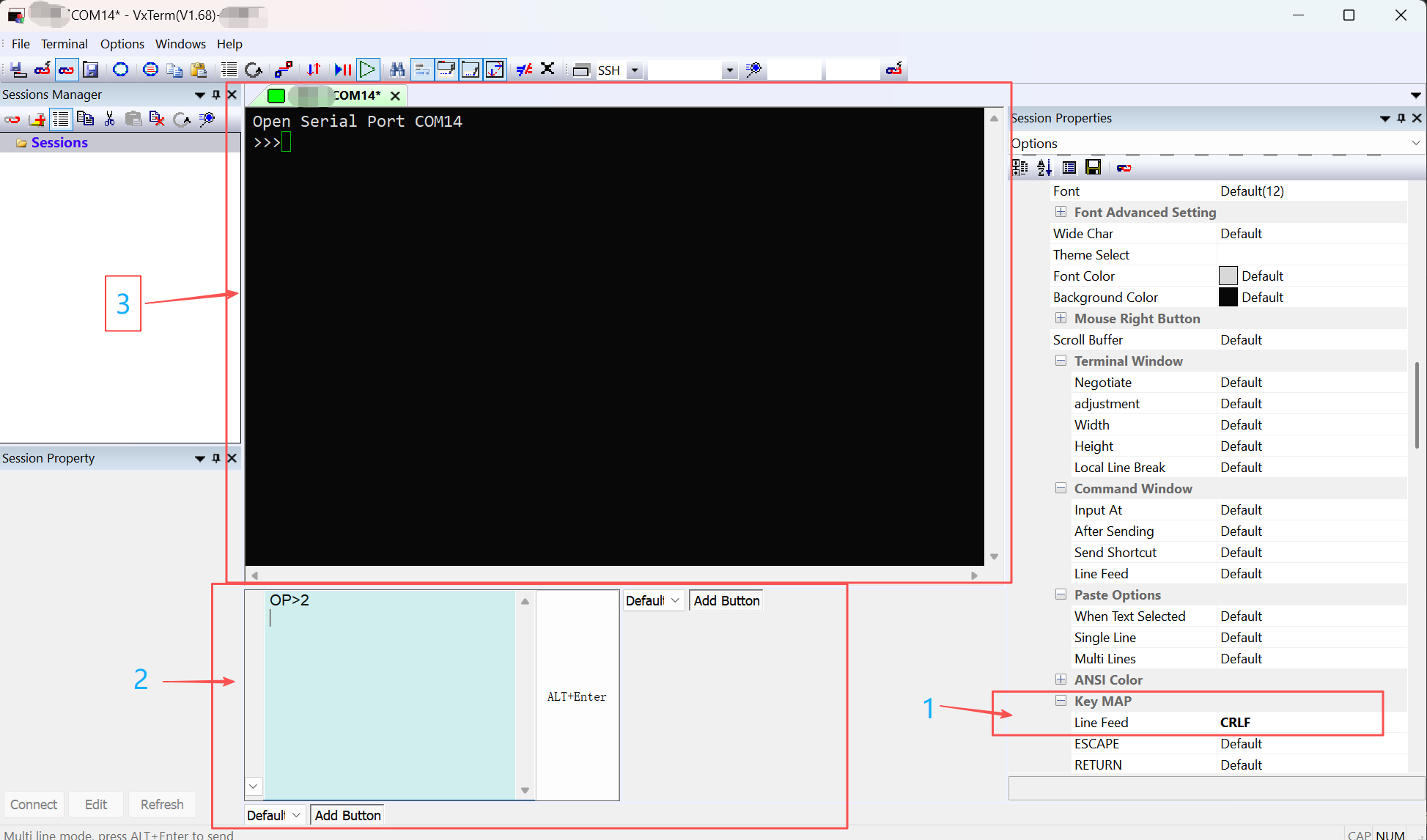Click Add Button beside the ALT+Enter box
Screen dimensions: 1427x840
726,600
